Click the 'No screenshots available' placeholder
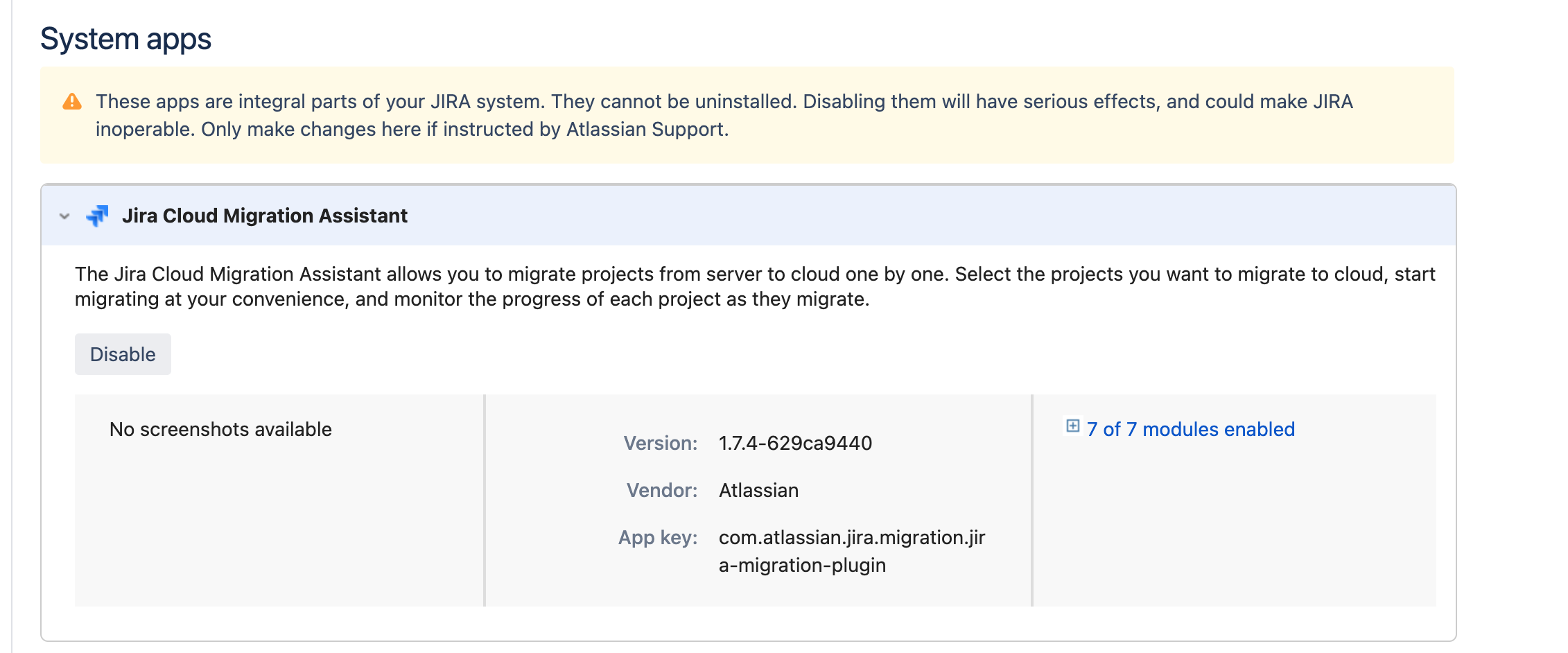Image resolution: width=1568 pixels, height=653 pixels. [221, 428]
